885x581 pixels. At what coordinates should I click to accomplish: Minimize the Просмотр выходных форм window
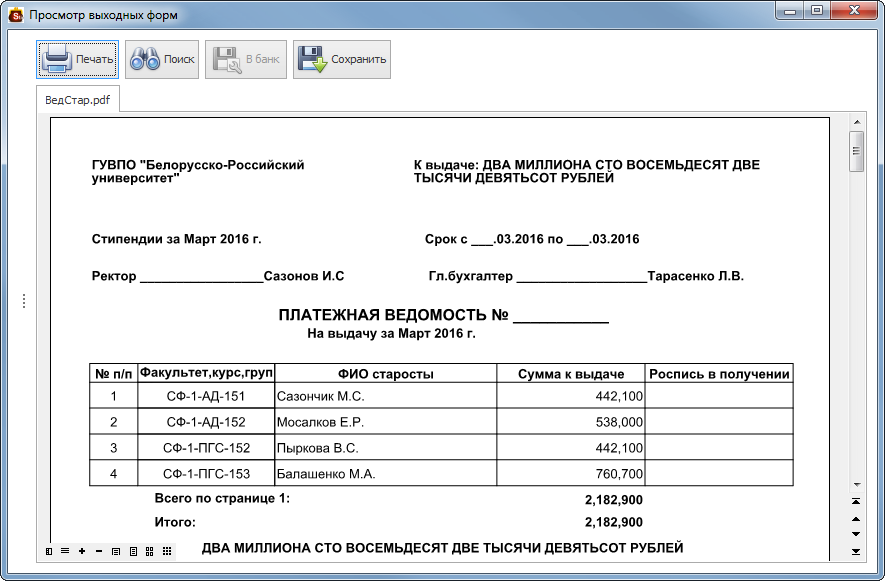coord(790,11)
